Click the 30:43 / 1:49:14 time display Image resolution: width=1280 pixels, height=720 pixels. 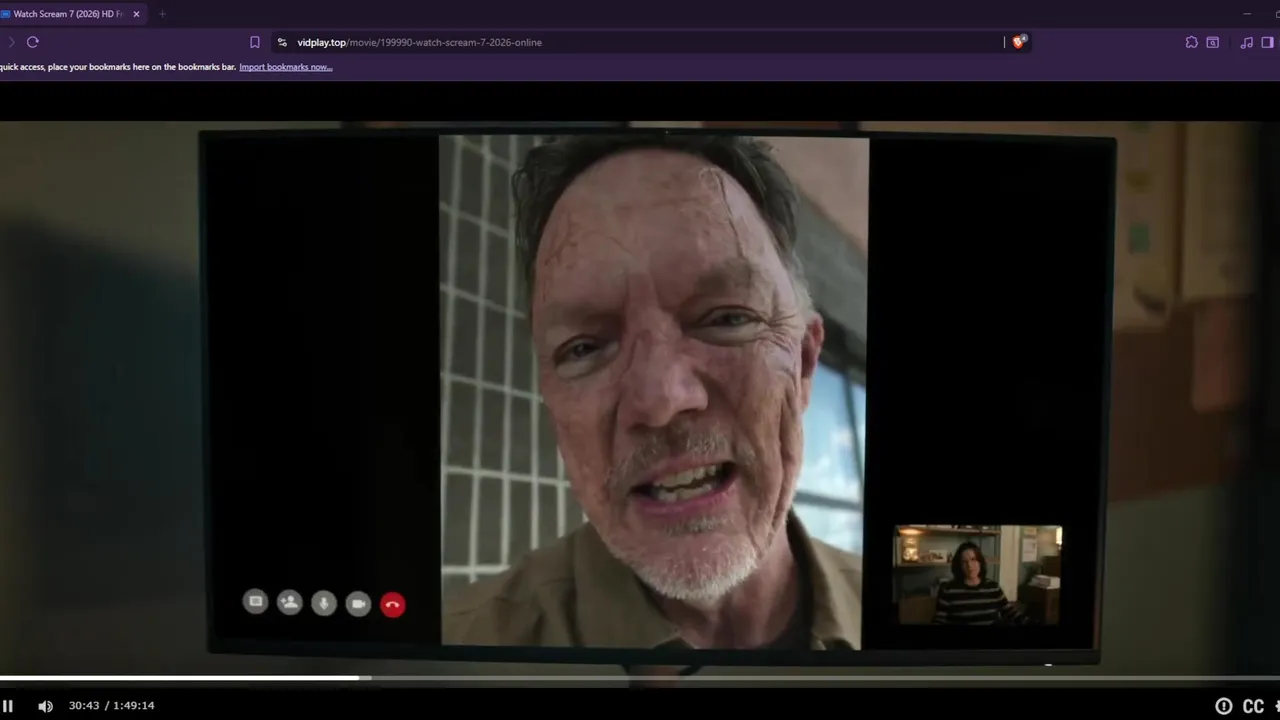coord(111,706)
